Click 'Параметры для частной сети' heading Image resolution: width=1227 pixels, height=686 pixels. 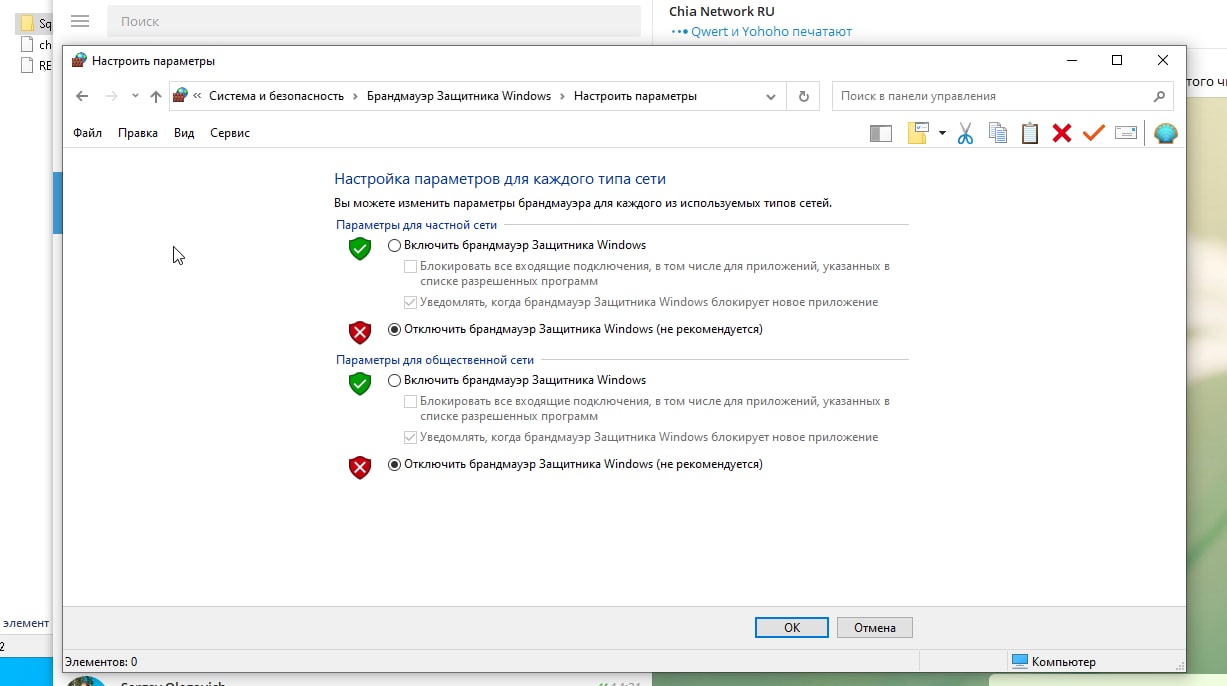417,225
